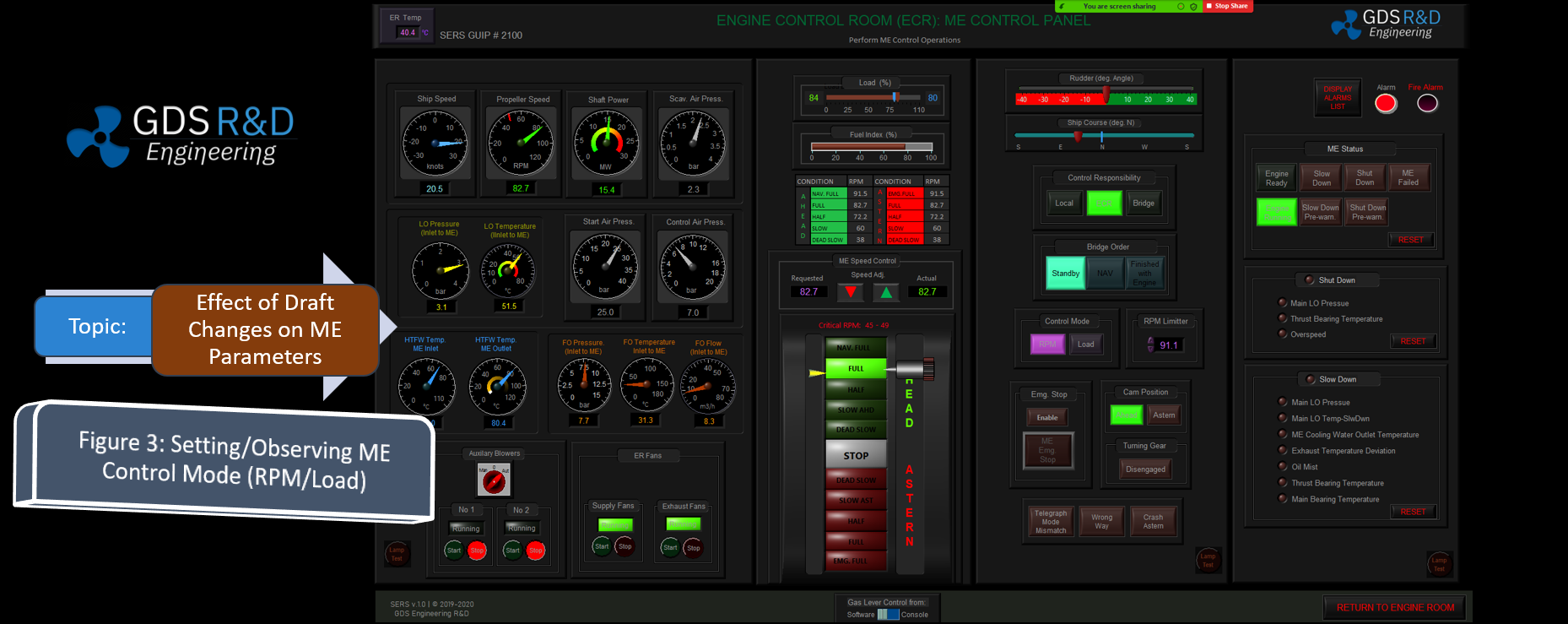Set Cam Position to Astern
Screen dimensions: 1568x624
(1164, 415)
